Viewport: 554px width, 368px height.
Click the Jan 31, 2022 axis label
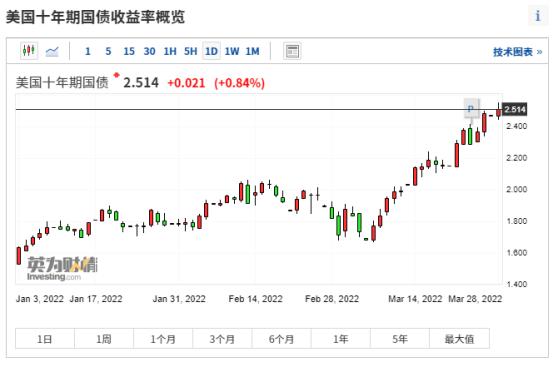pyautogui.click(x=179, y=299)
